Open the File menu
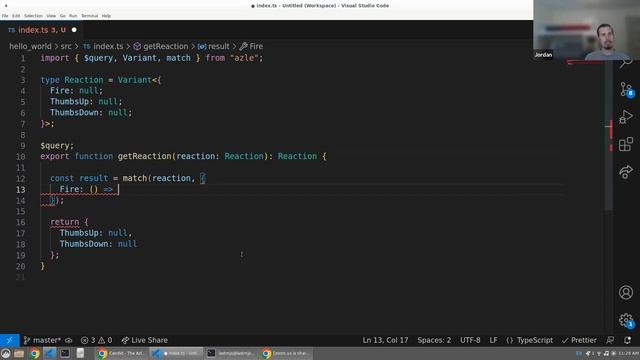The width and height of the screenshot is (640, 360). [5, 16]
